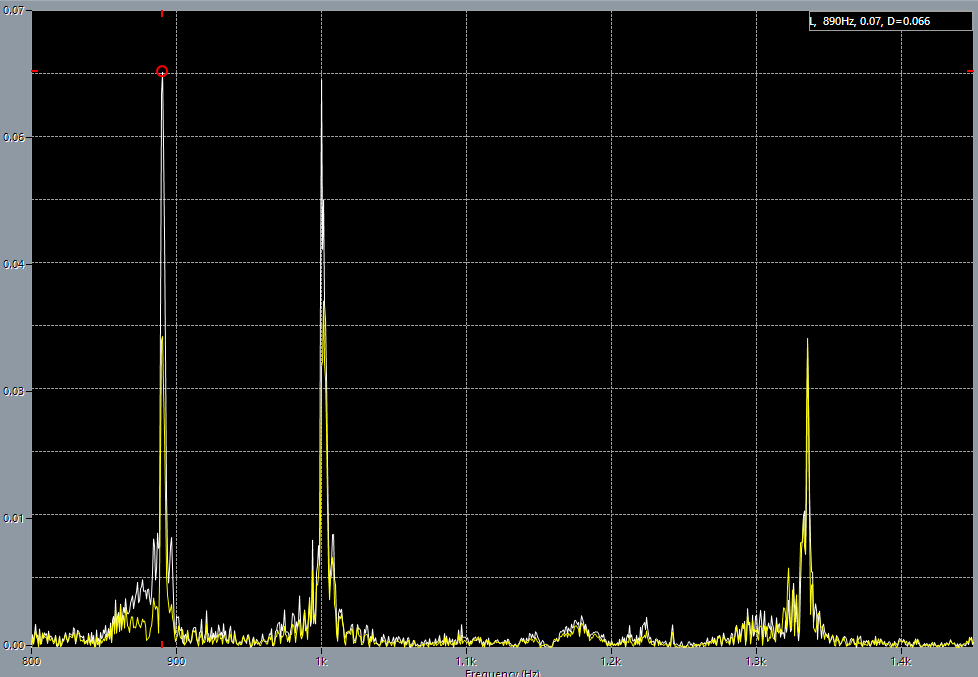Select the red marker on the right plot edge

click(970, 71)
